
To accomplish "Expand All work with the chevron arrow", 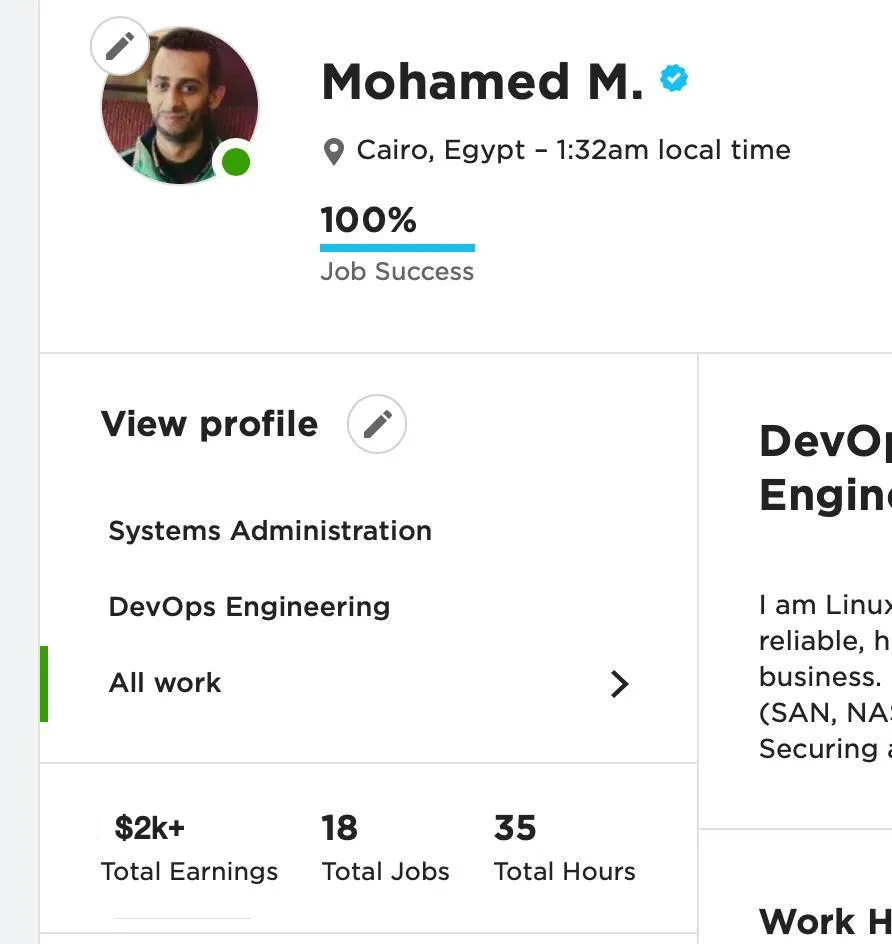I will coord(620,684).
